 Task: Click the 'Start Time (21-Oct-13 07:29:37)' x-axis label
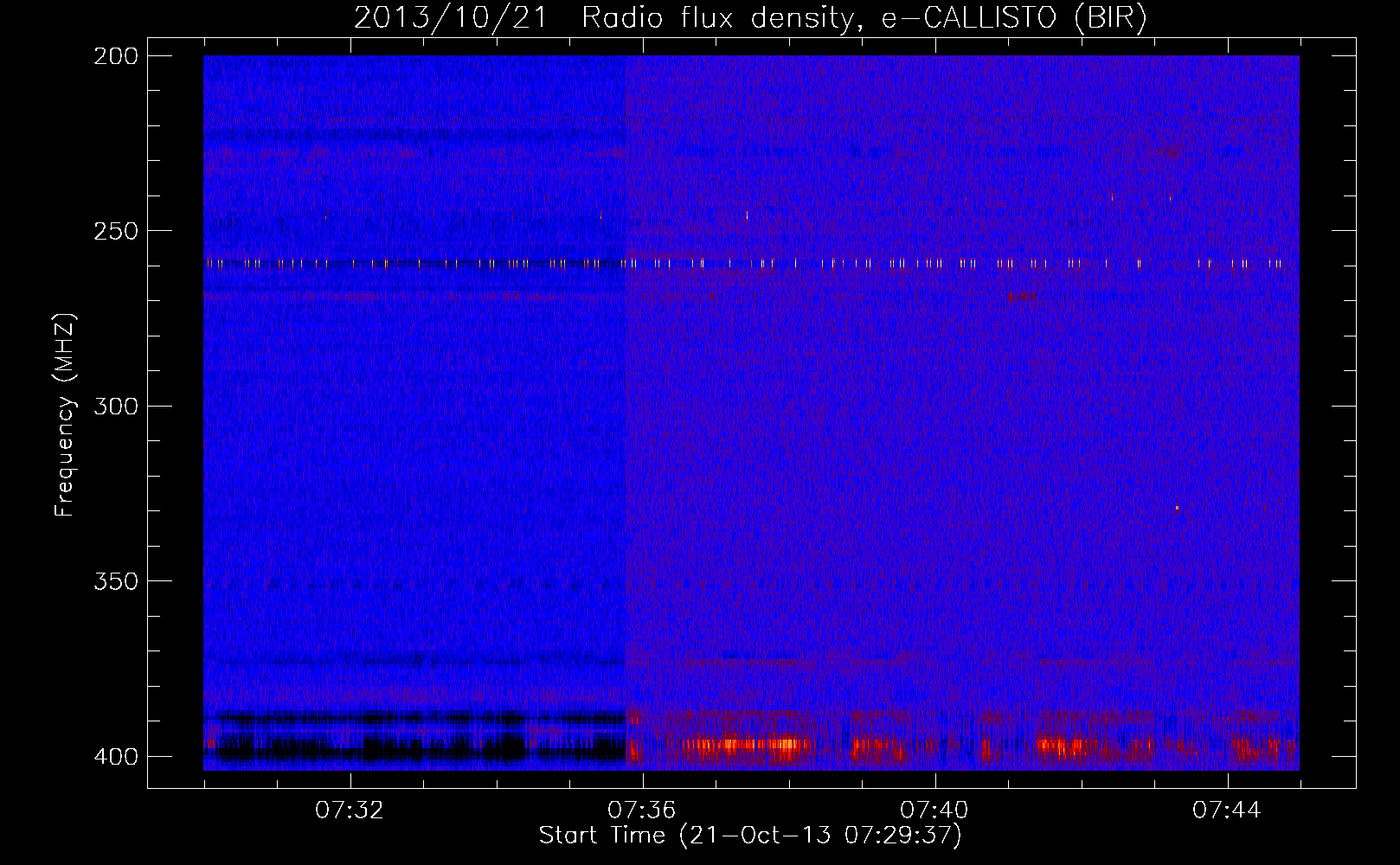pyautogui.click(x=750, y=836)
